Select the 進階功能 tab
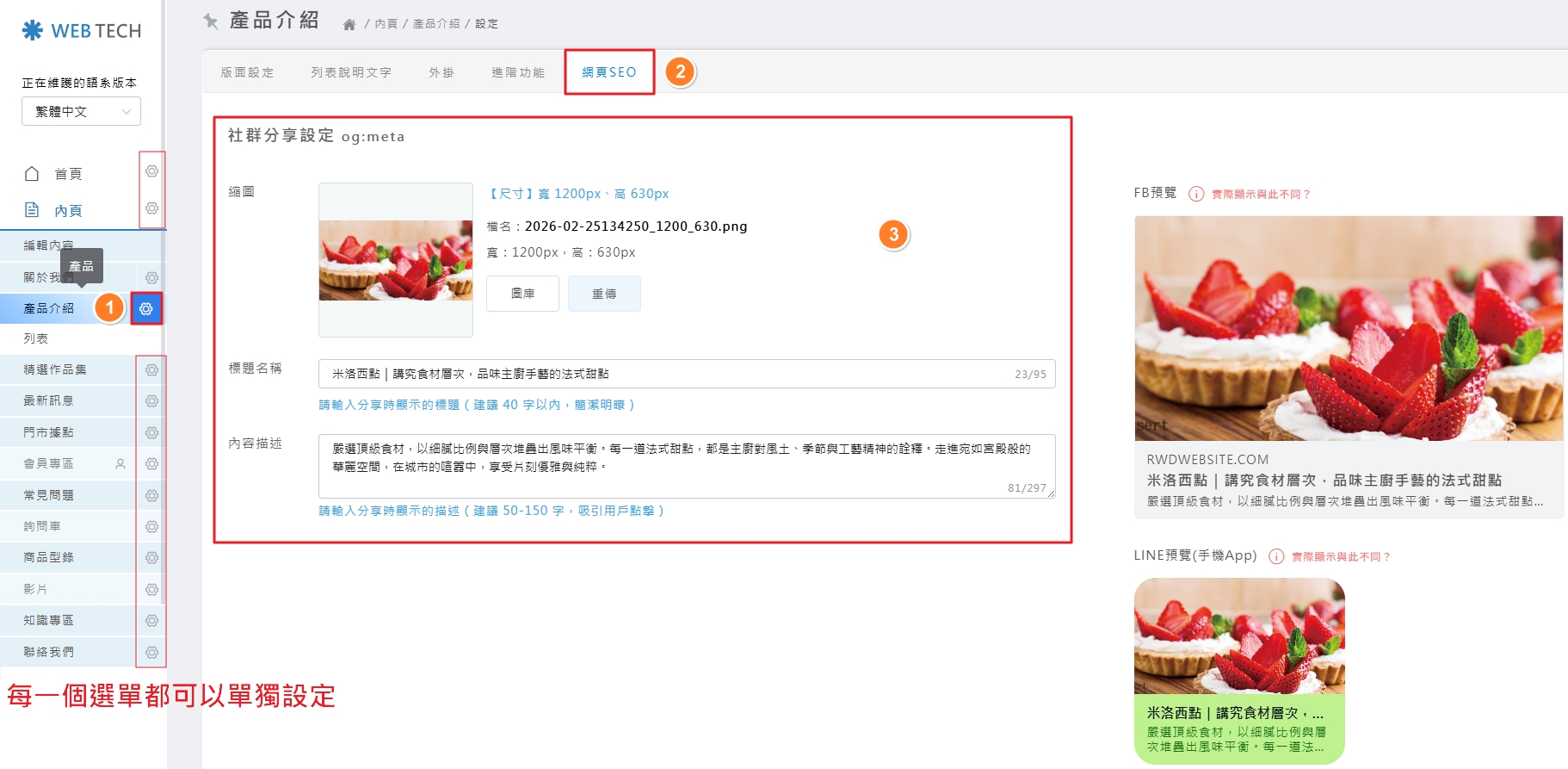 click(518, 72)
